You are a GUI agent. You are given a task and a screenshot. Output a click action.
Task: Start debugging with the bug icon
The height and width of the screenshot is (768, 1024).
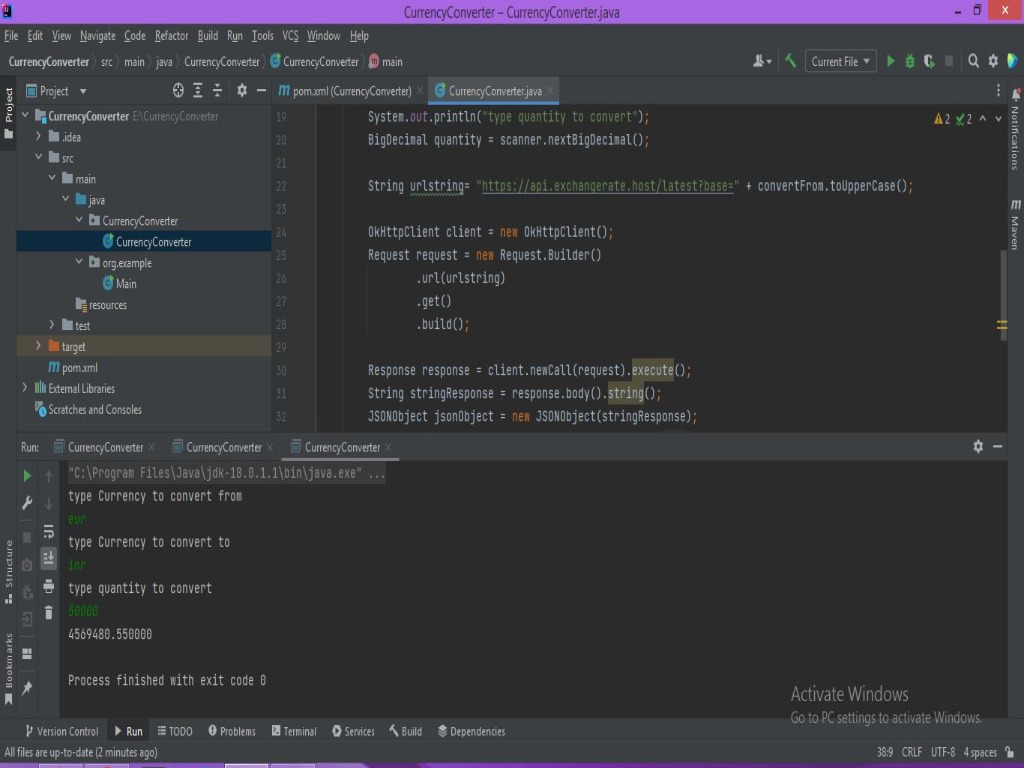pyautogui.click(x=910, y=61)
